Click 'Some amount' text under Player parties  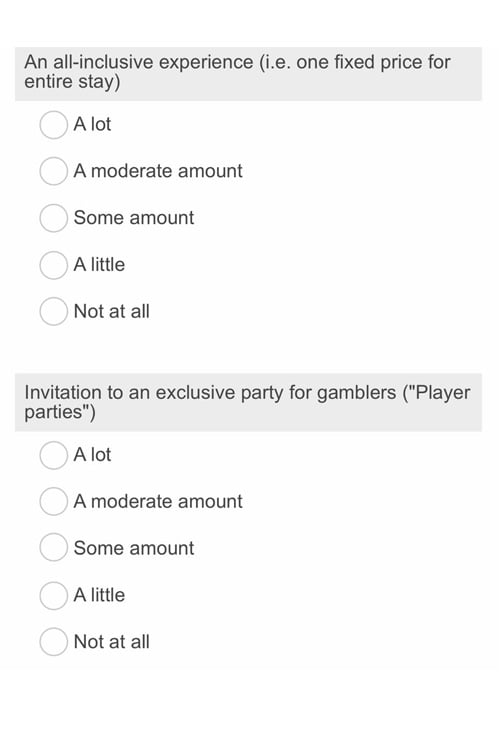[x=134, y=548]
